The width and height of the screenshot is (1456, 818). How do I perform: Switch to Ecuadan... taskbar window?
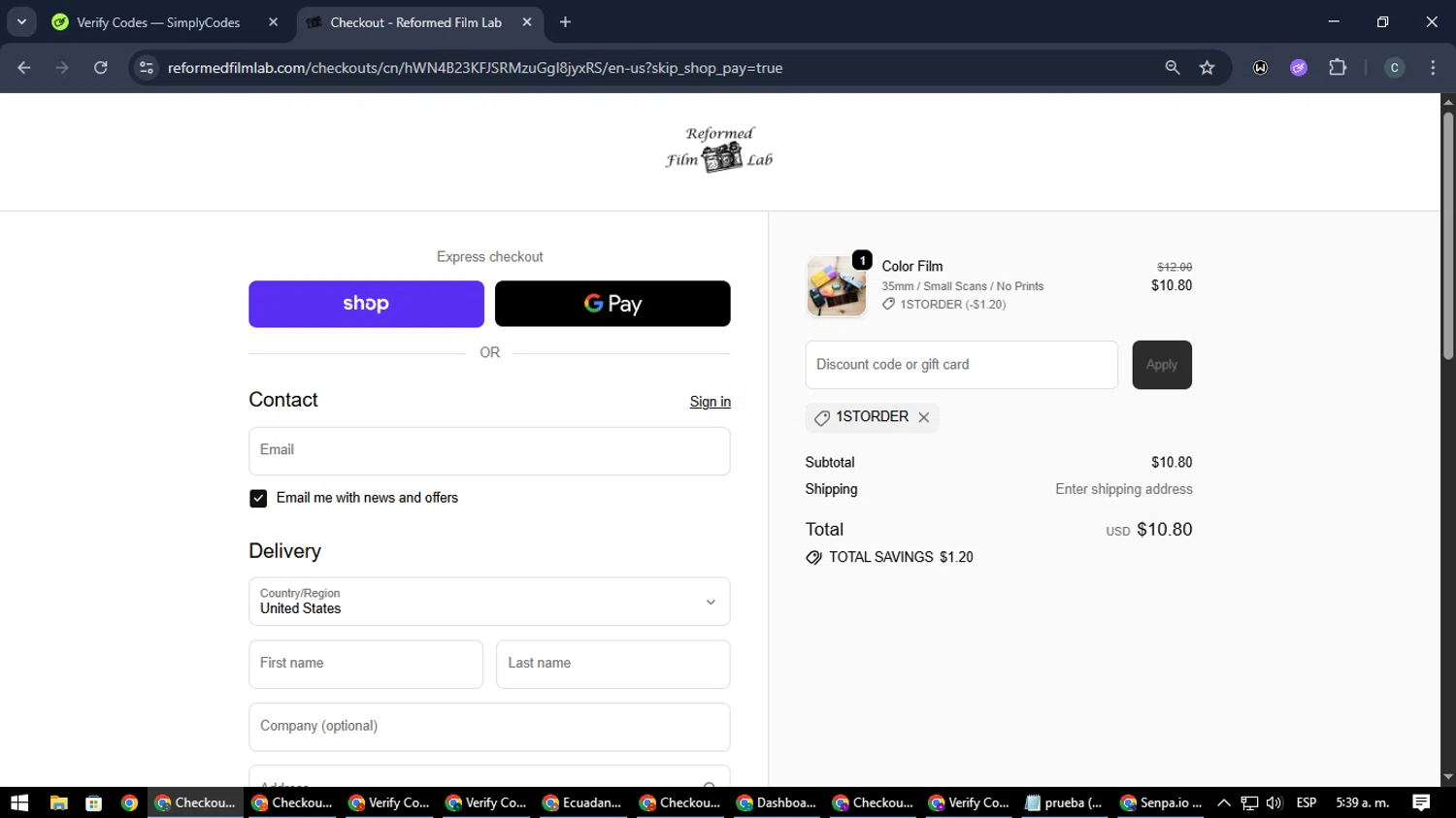(583, 802)
